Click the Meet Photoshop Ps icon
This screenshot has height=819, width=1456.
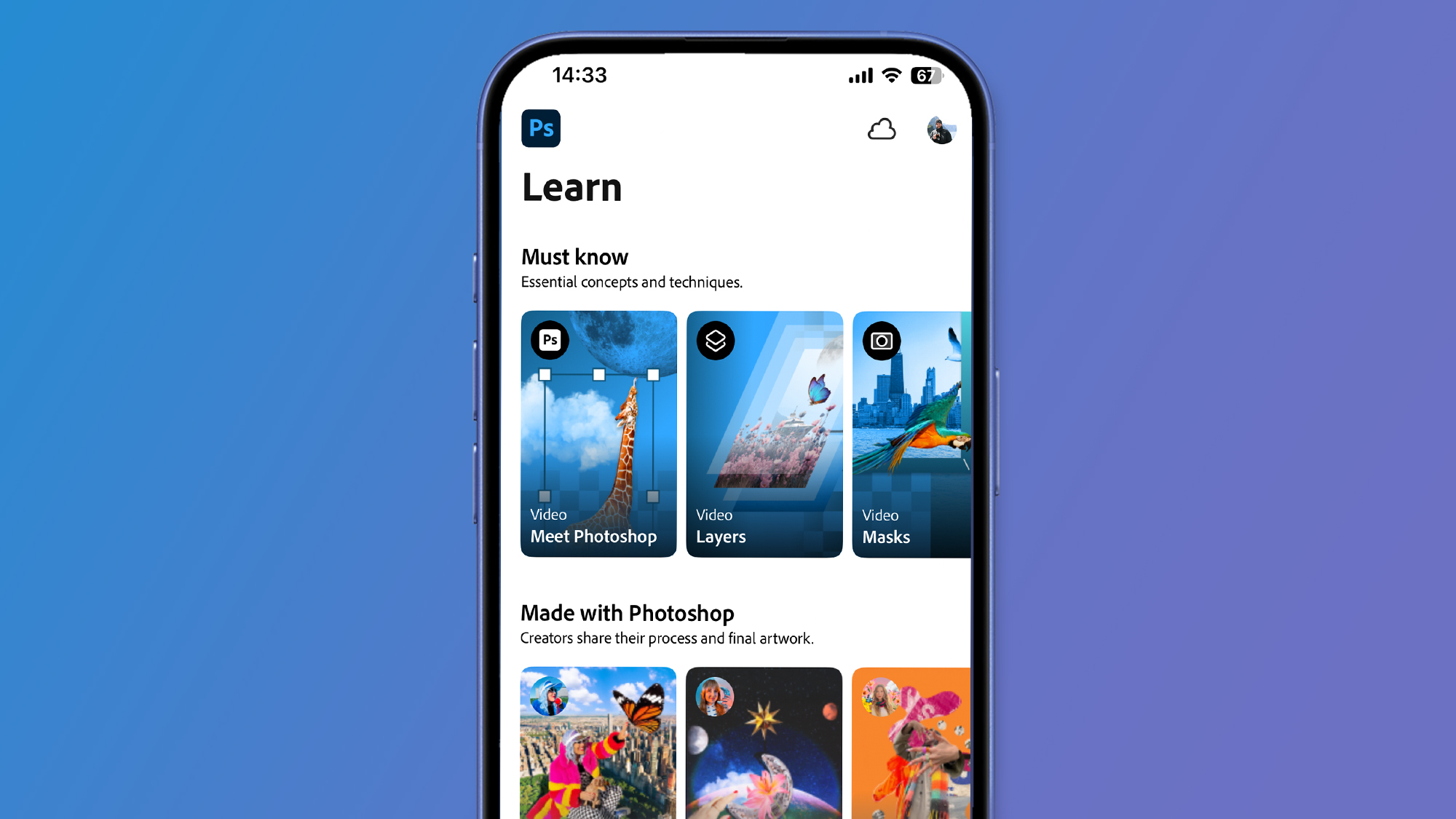click(x=550, y=341)
